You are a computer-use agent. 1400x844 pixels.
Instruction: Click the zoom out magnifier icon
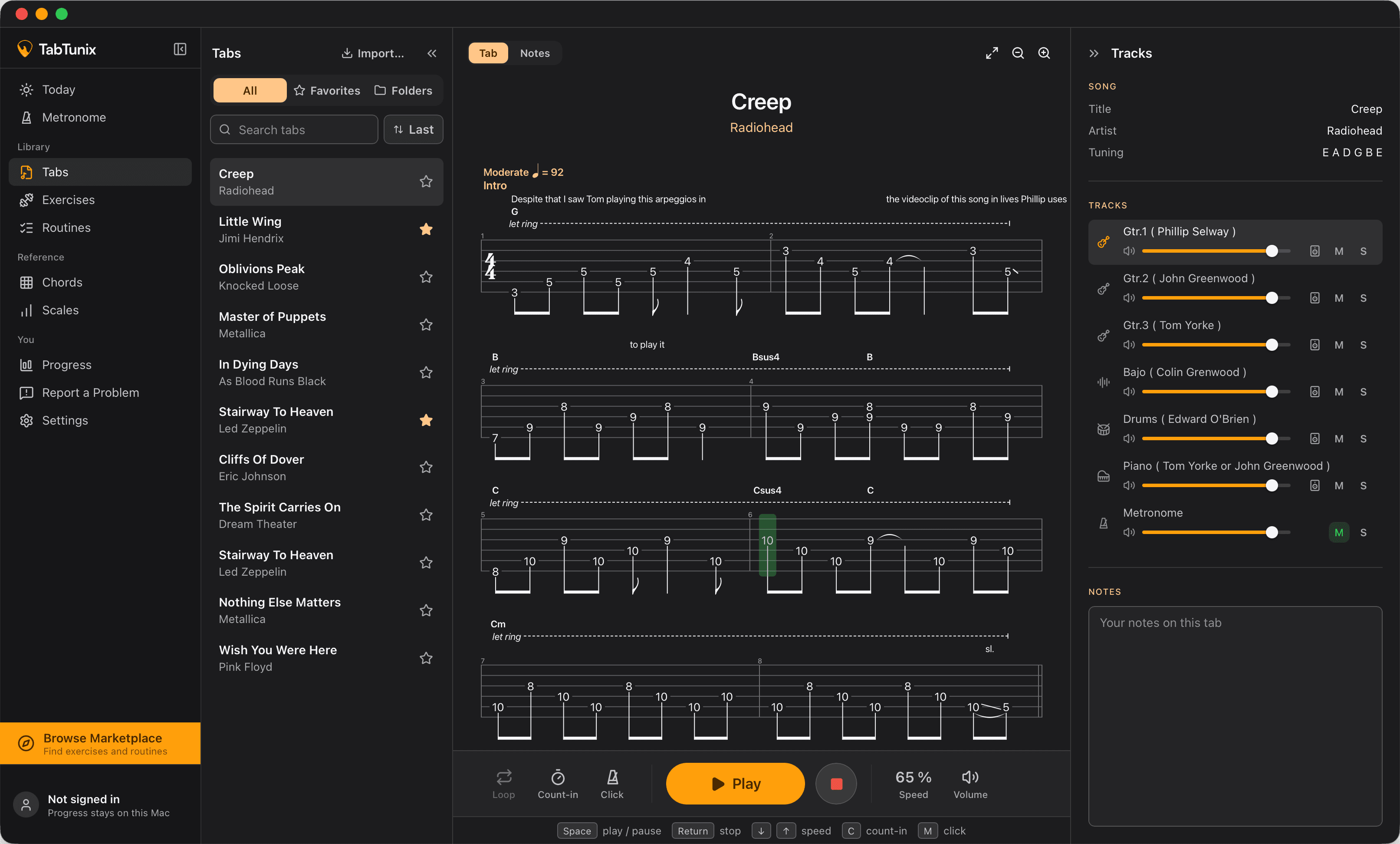point(1018,53)
